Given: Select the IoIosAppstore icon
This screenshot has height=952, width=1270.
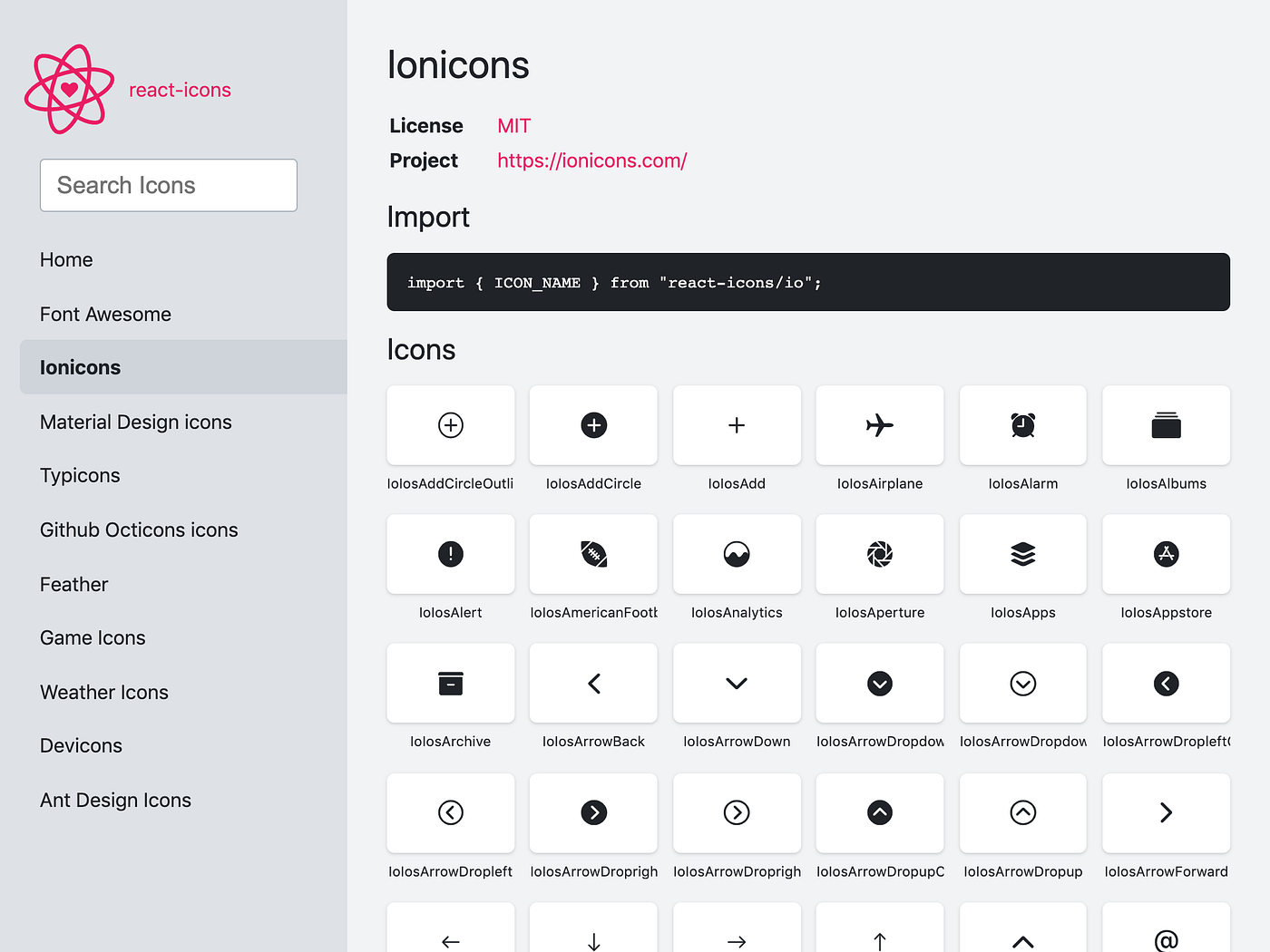Looking at the screenshot, I should coord(1166,554).
